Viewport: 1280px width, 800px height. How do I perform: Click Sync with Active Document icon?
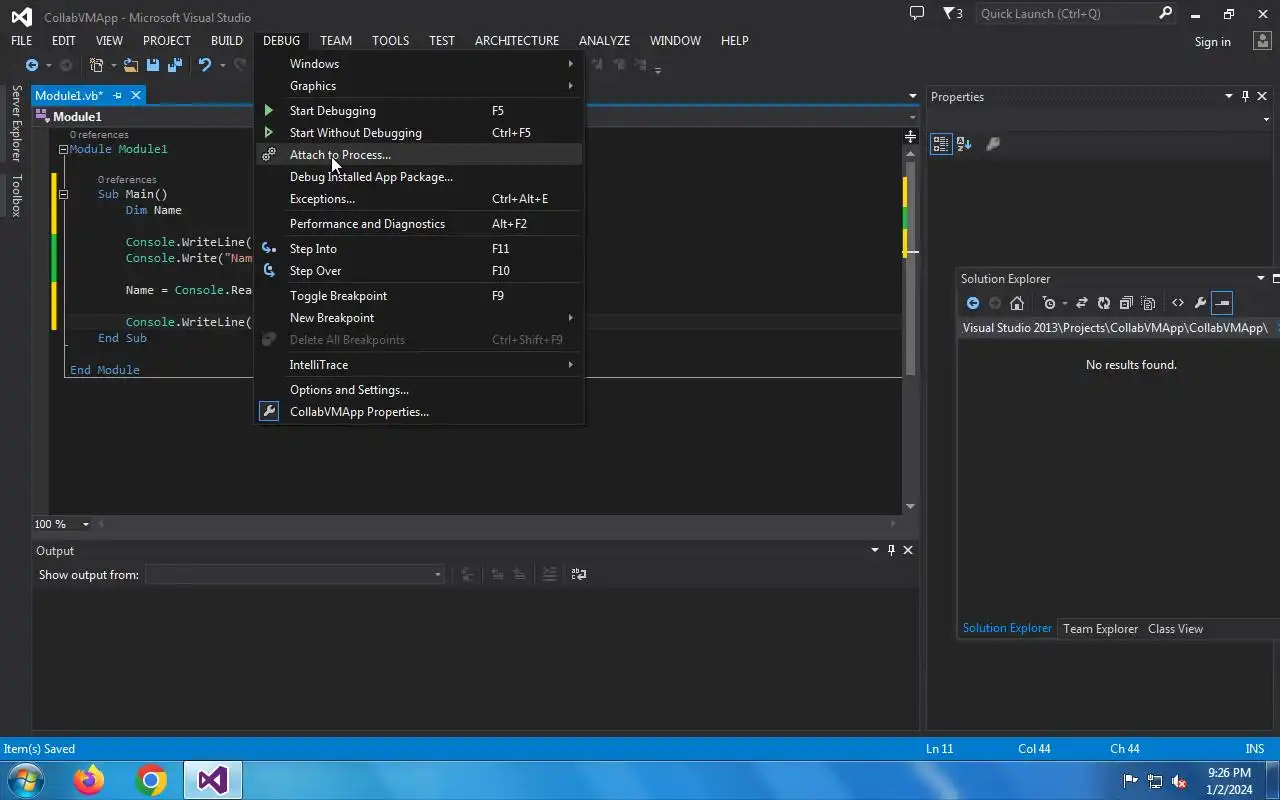point(1081,303)
